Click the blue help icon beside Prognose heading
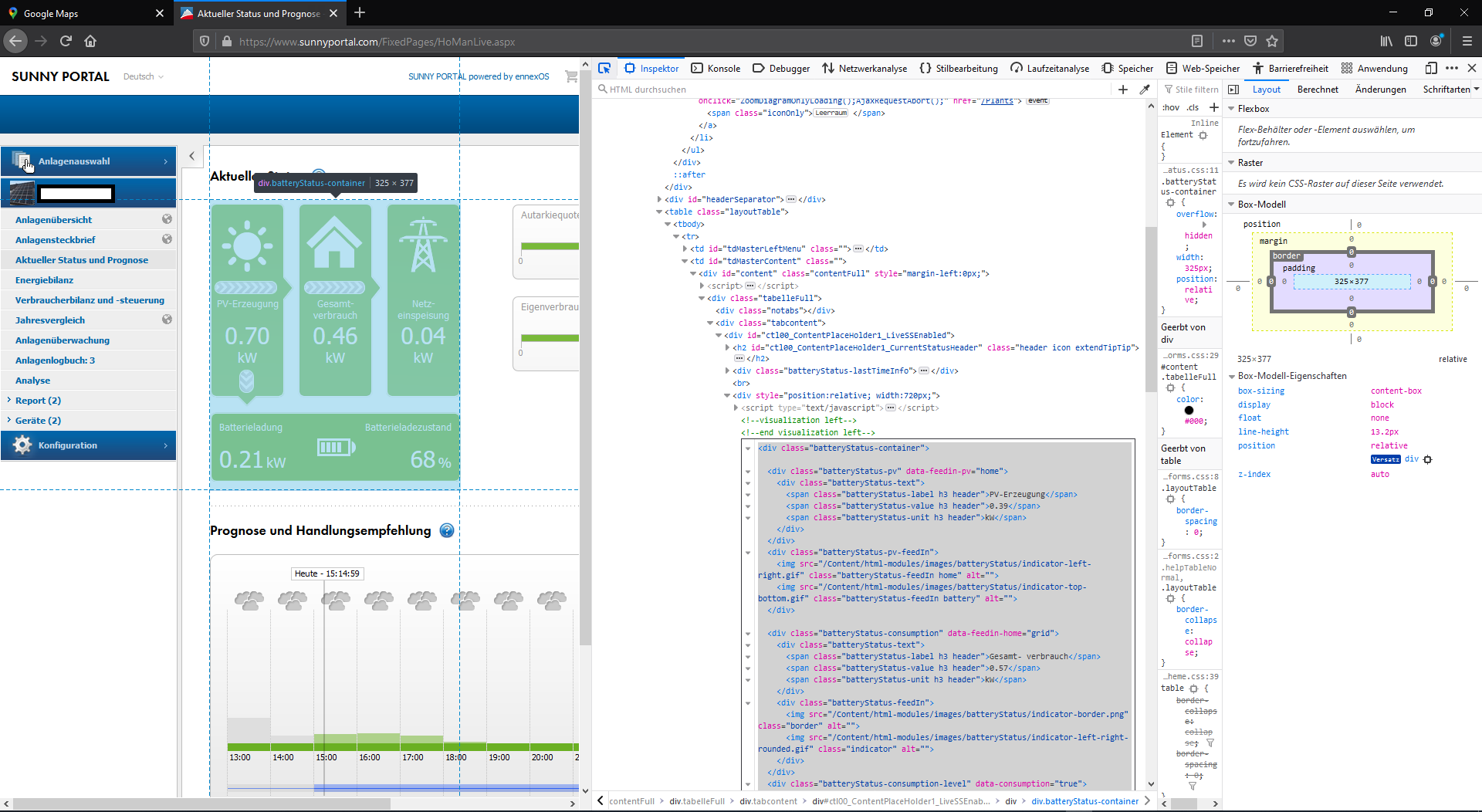The image size is (1482, 812). [447, 530]
